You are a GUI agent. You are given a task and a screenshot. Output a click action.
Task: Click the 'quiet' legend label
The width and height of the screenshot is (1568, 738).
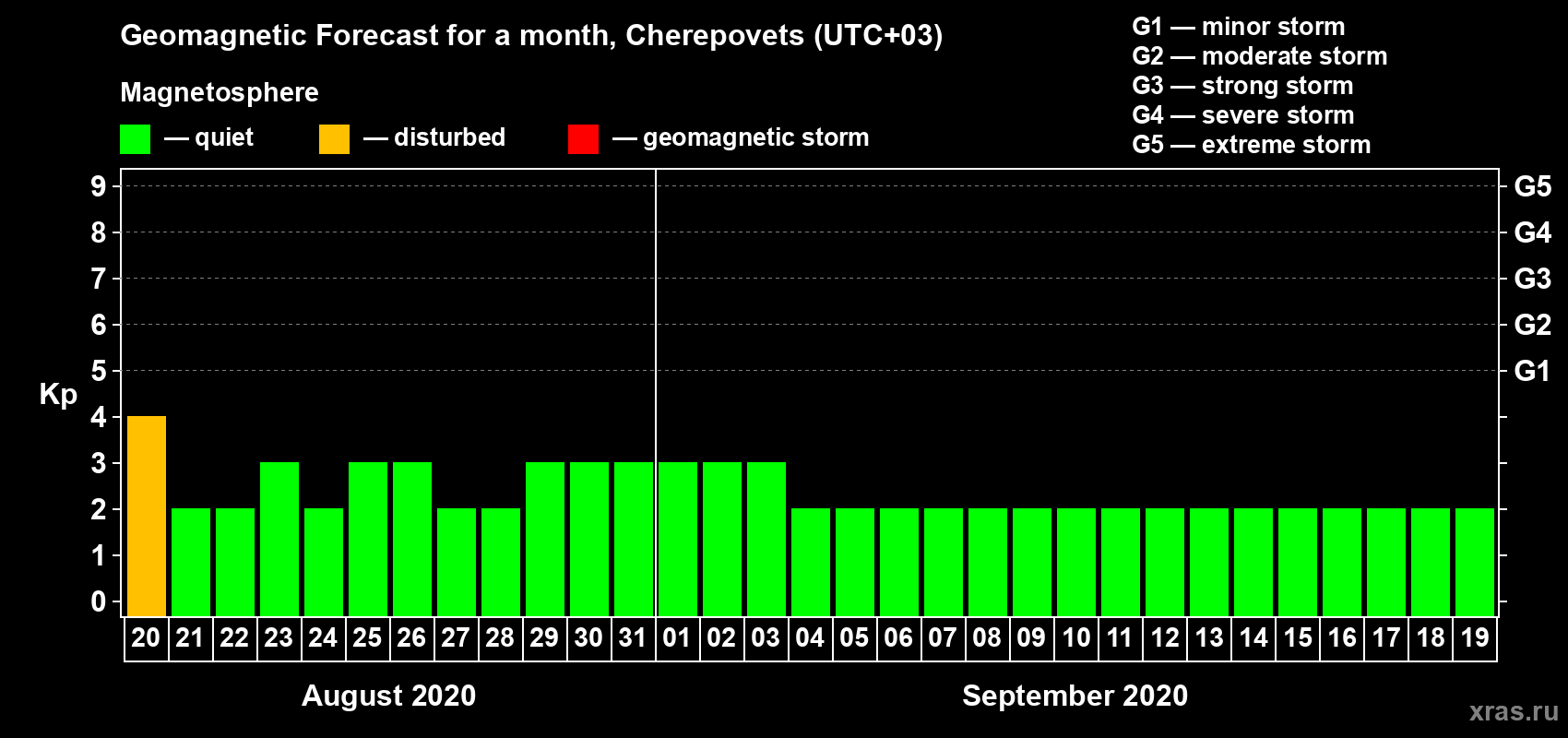[x=224, y=137]
